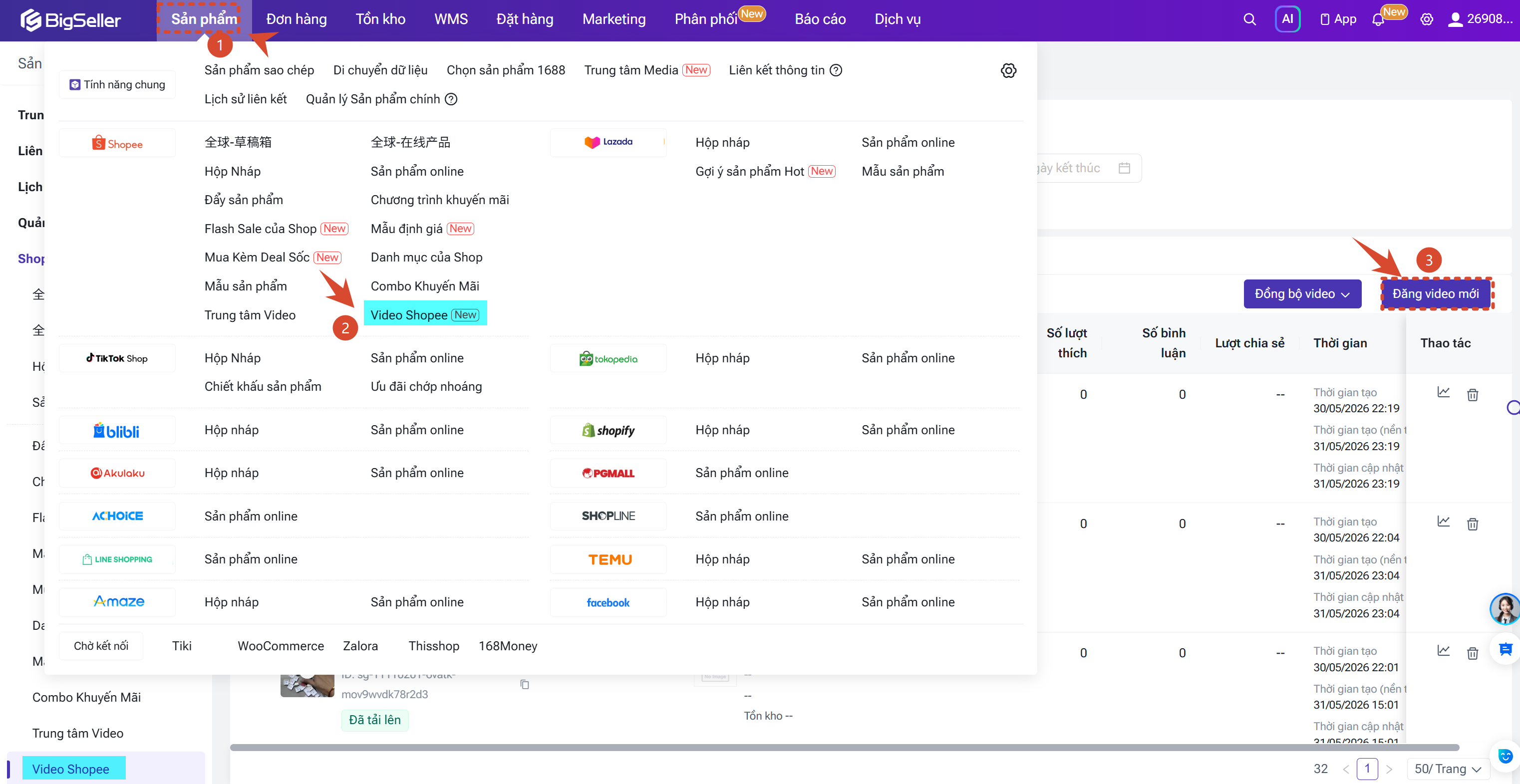Select Video Shopee in left sidebar
Viewport: 1520px width, 784px height.
coord(70,769)
